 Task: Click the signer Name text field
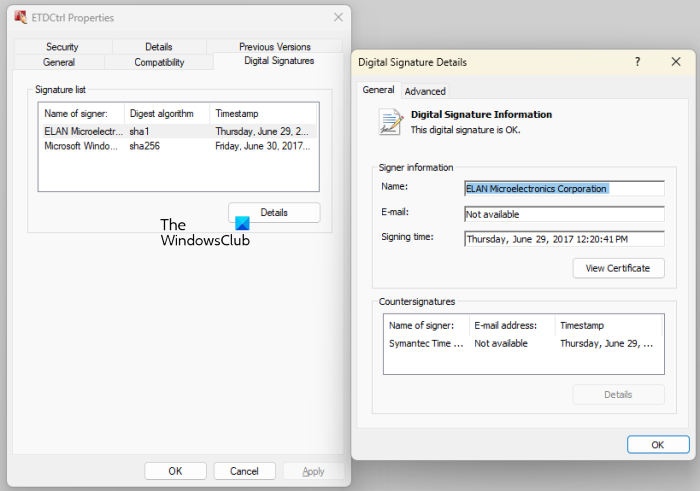tap(564, 188)
